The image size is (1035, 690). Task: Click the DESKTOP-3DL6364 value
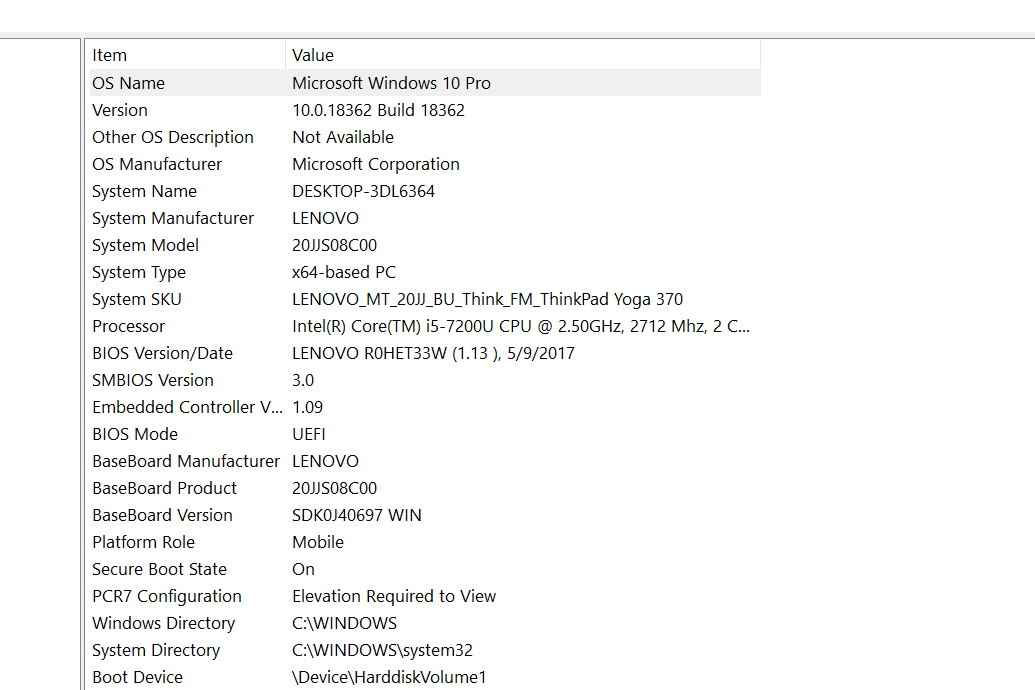pos(364,191)
